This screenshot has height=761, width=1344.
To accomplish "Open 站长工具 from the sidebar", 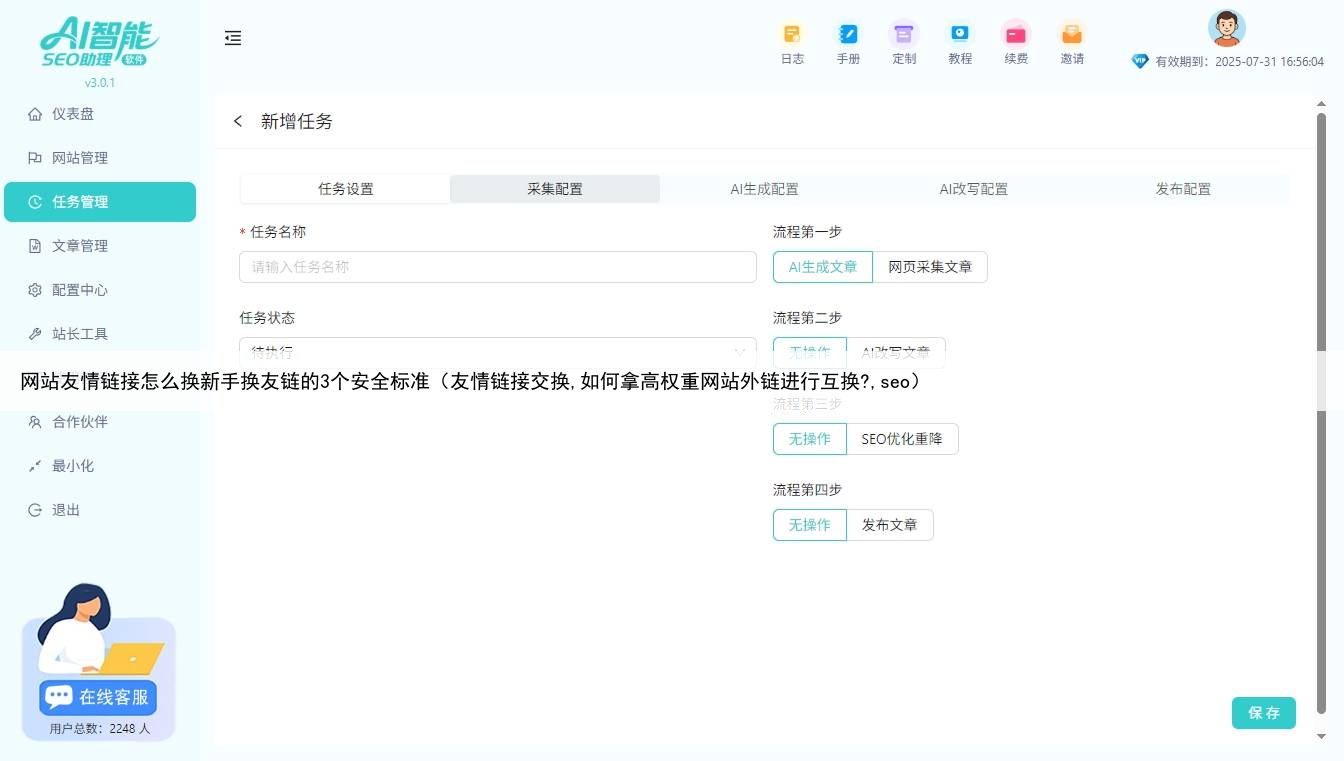I will pyautogui.click(x=80, y=333).
